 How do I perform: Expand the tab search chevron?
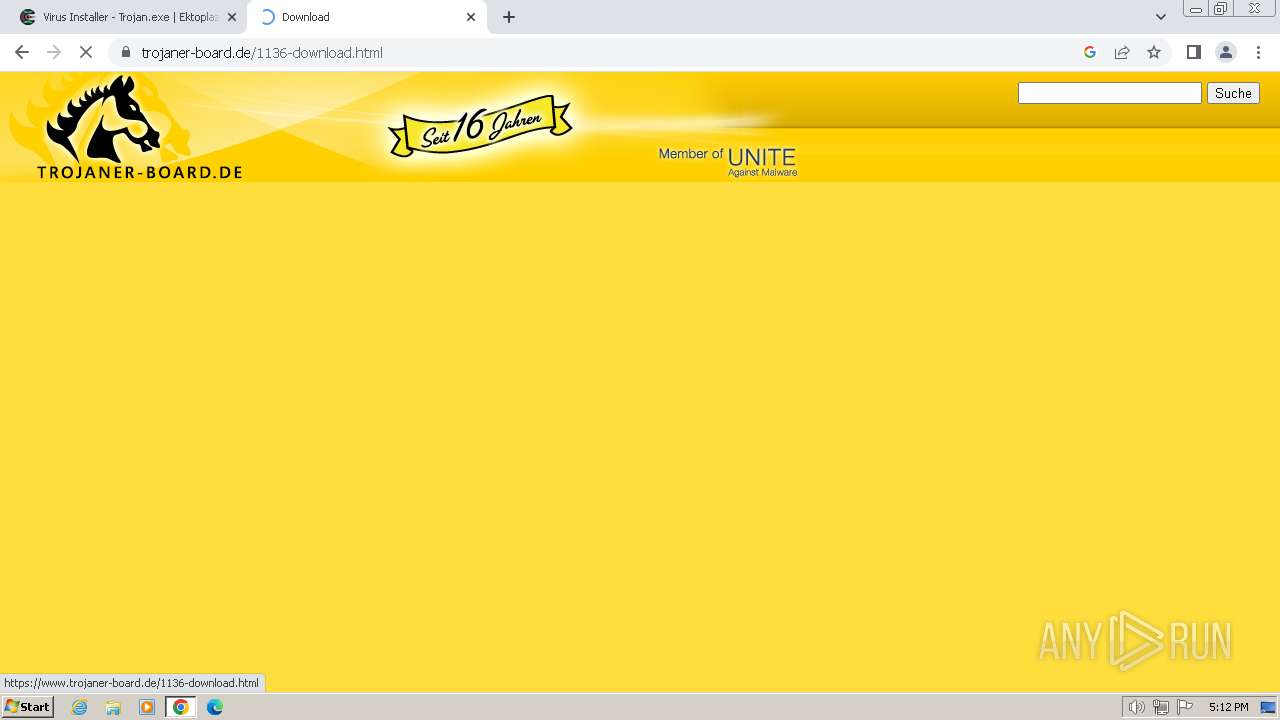(1161, 17)
